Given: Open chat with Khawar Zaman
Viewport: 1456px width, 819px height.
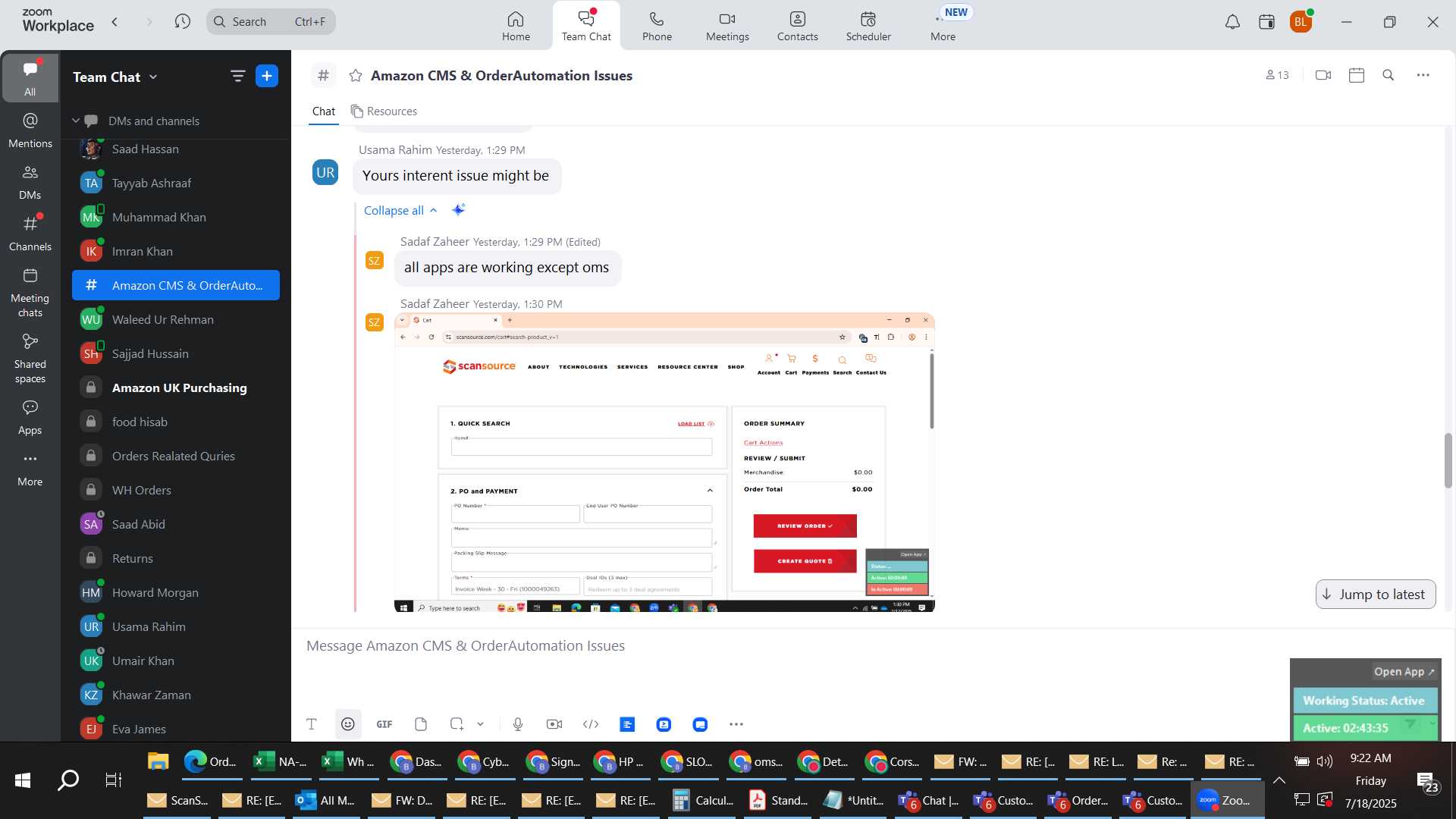Looking at the screenshot, I should pos(176,695).
